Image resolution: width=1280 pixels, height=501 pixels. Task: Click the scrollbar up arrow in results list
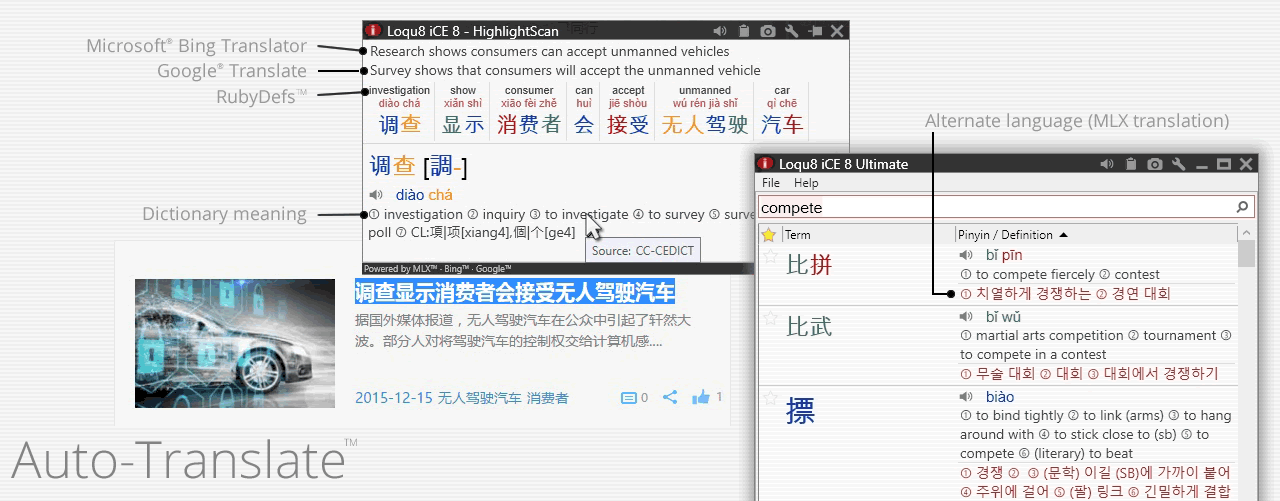[x=1246, y=233]
